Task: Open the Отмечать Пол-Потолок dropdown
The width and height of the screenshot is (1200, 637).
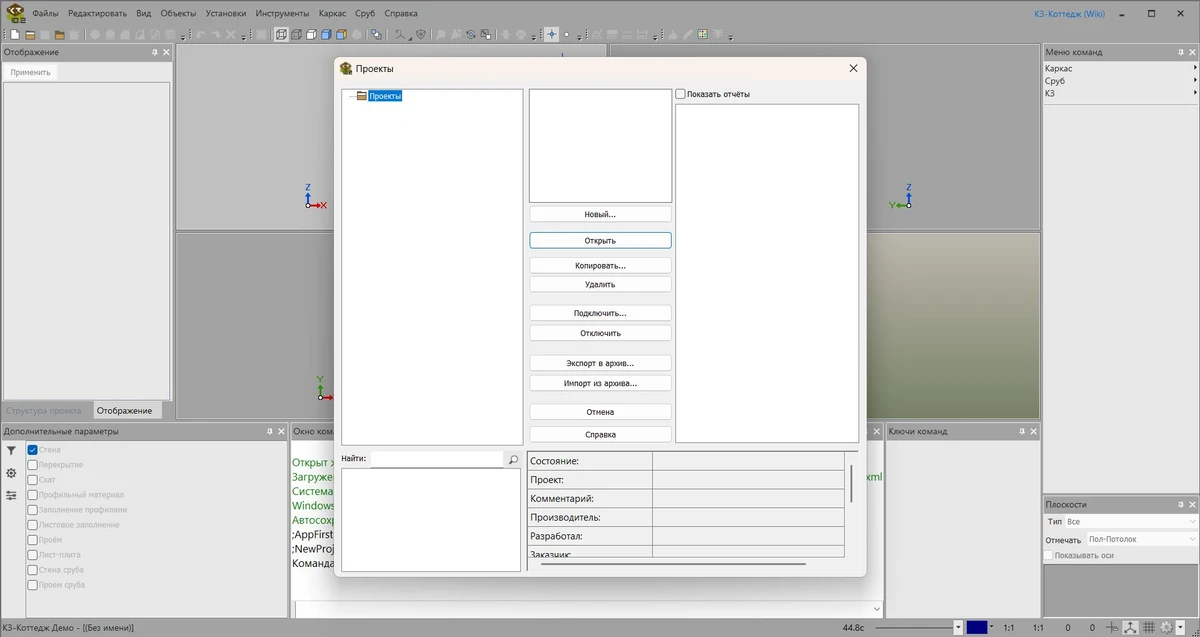Action: point(1141,539)
